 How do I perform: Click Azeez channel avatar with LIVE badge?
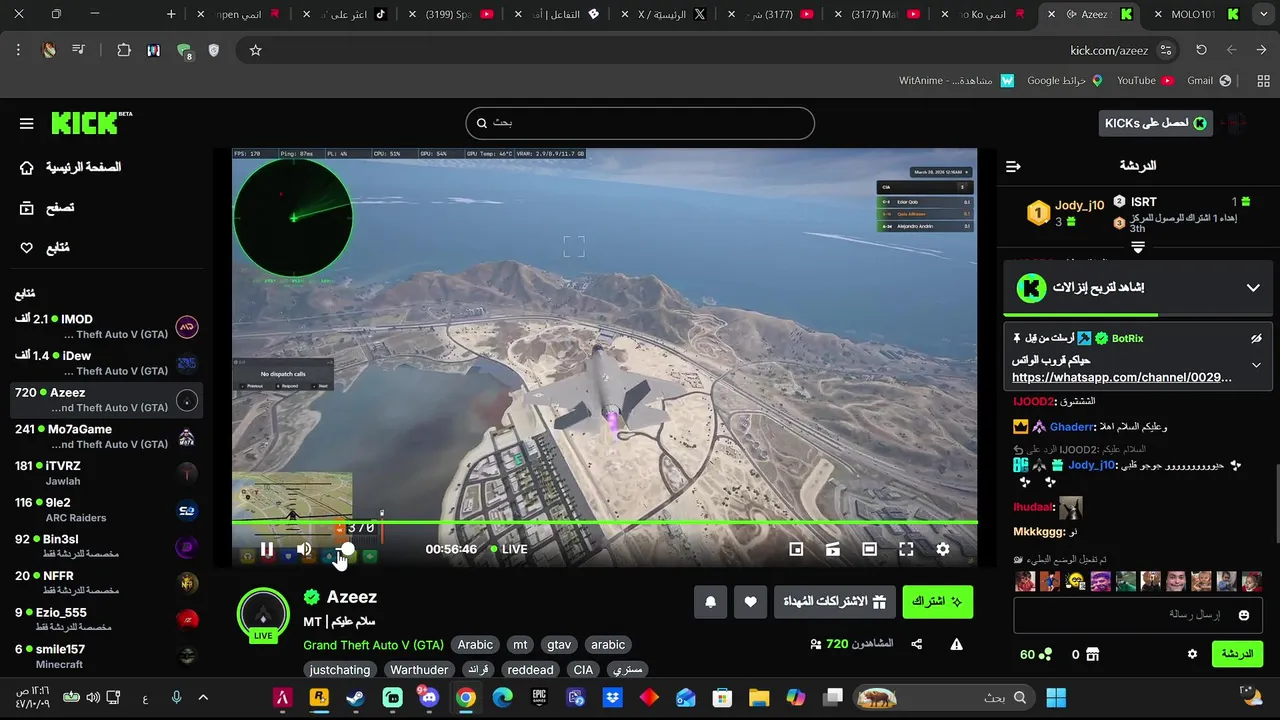point(263,614)
